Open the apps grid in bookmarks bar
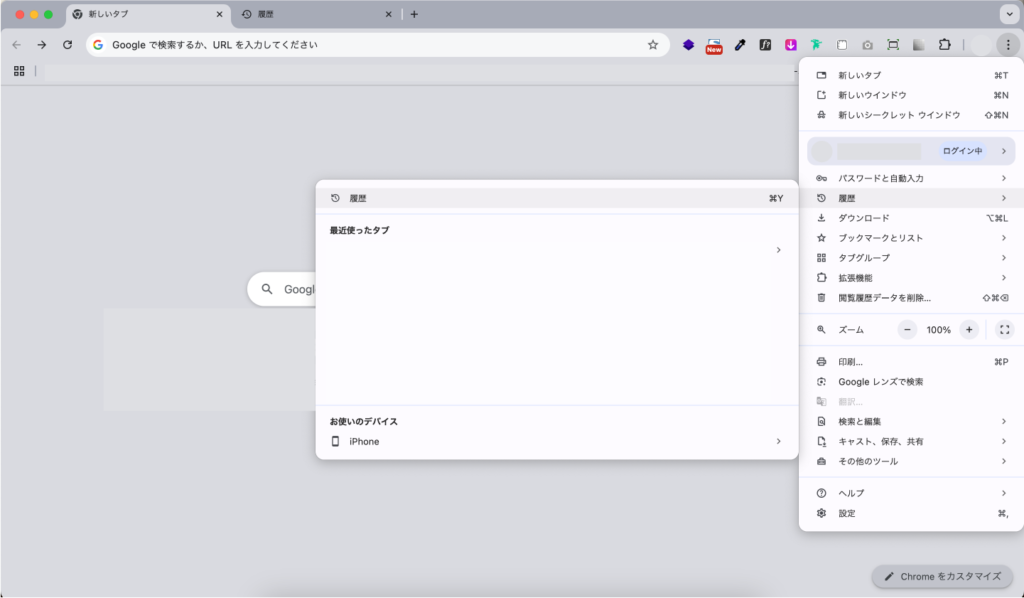The width and height of the screenshot is (1024, 598). pos(19,71)
